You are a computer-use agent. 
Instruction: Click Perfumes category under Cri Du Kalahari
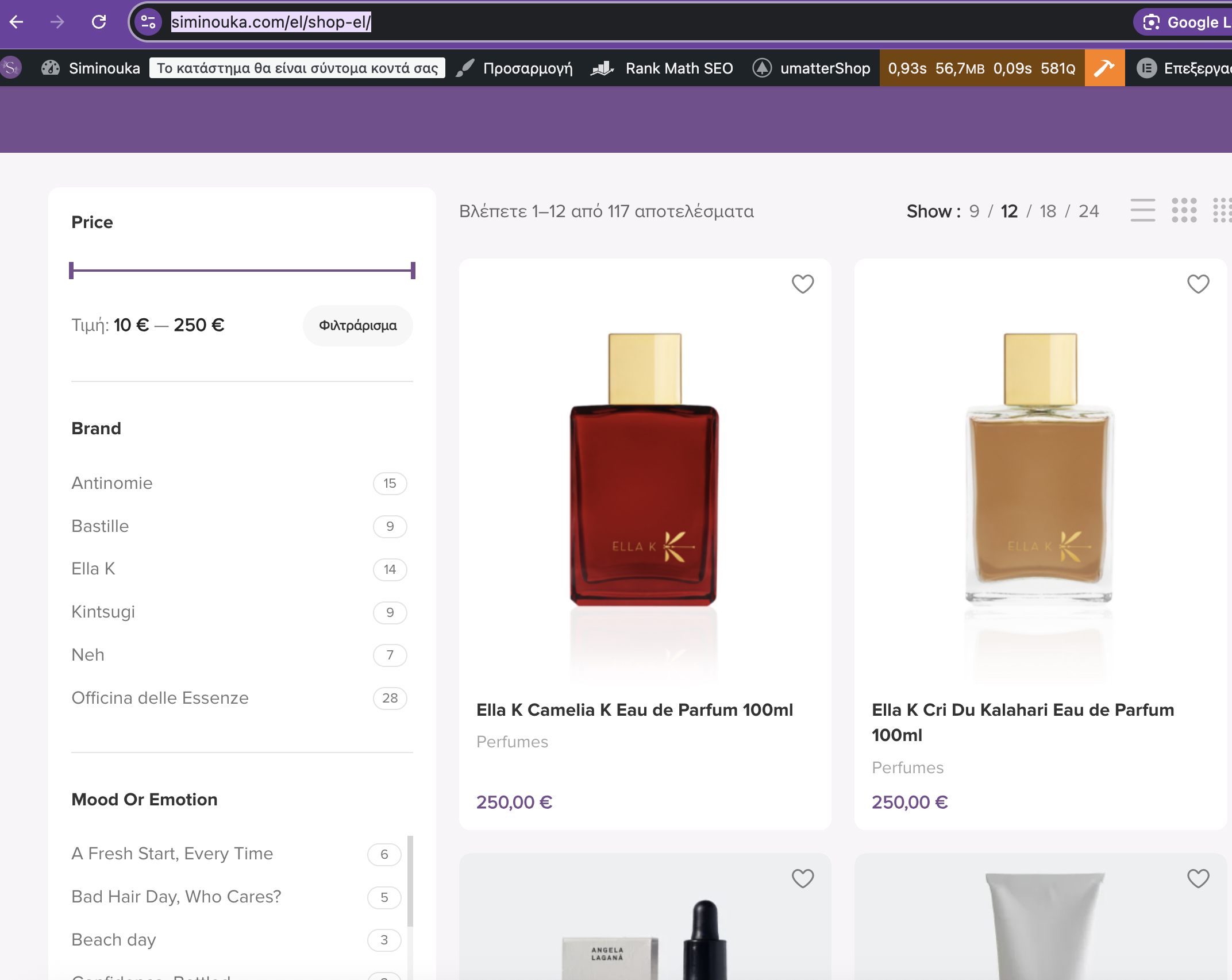[x=907, y=767]
